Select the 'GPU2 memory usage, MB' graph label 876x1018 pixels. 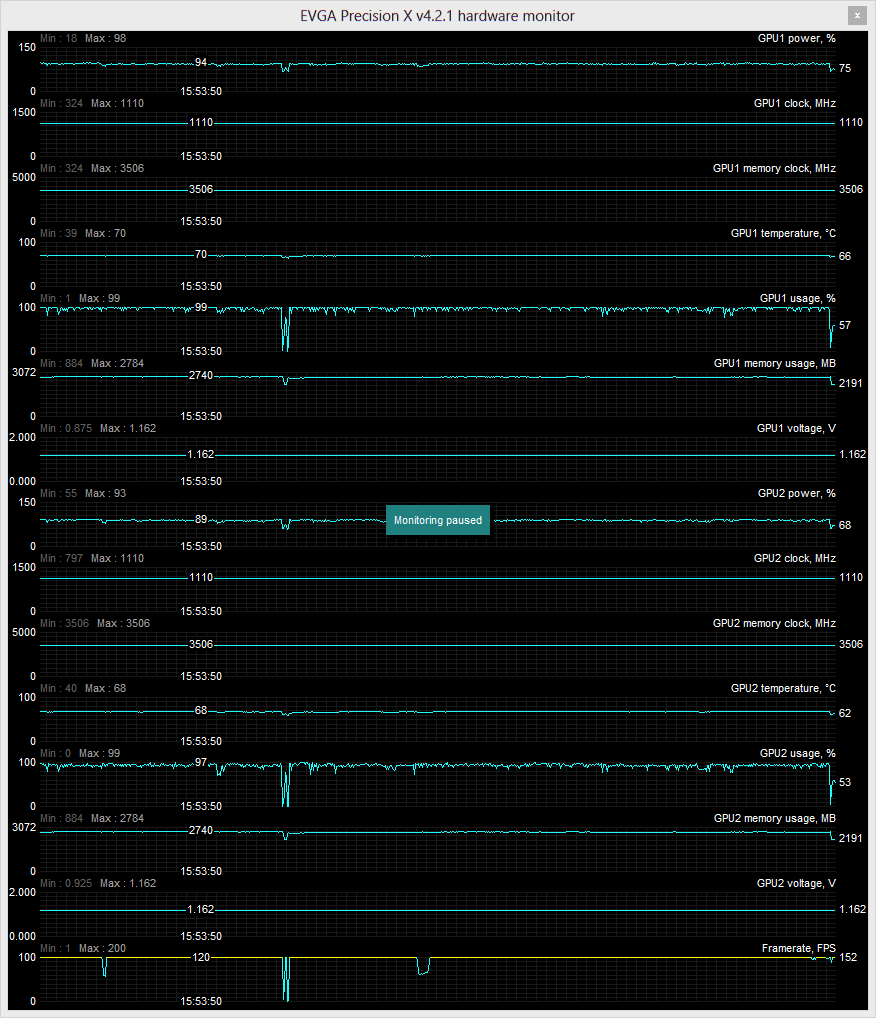(775, 818)
